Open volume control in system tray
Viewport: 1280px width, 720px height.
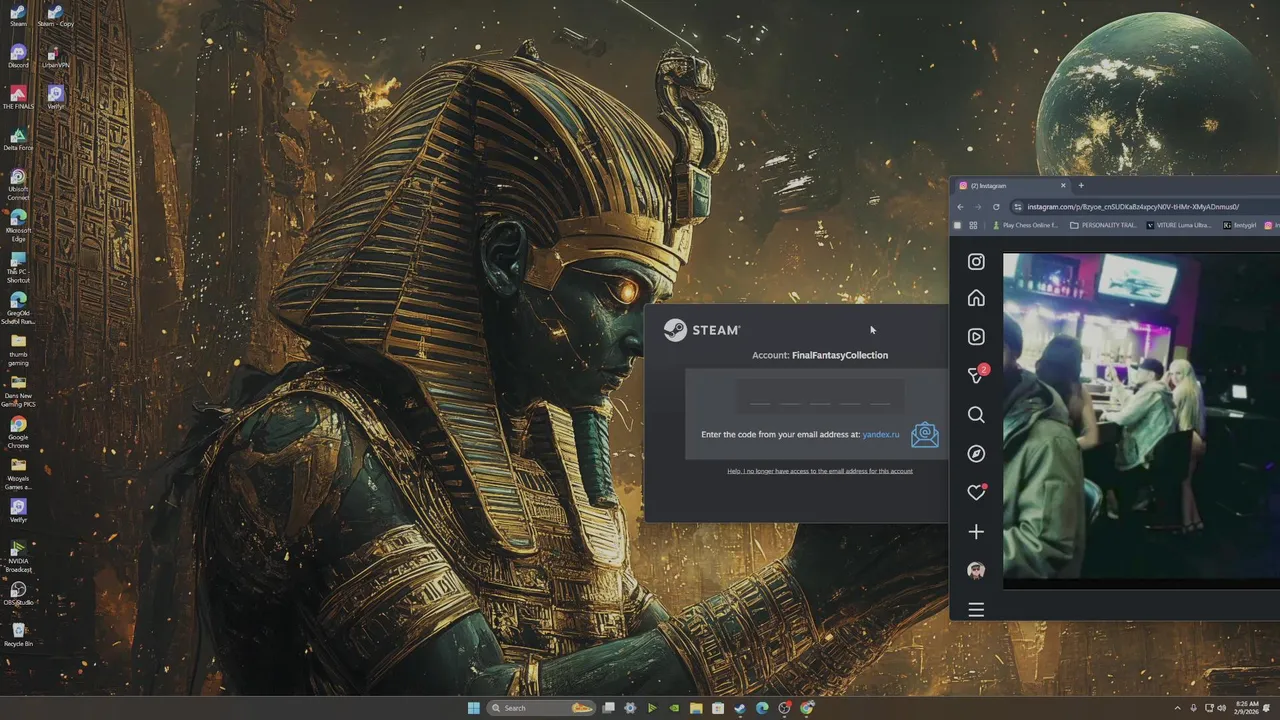point(1221,708)
